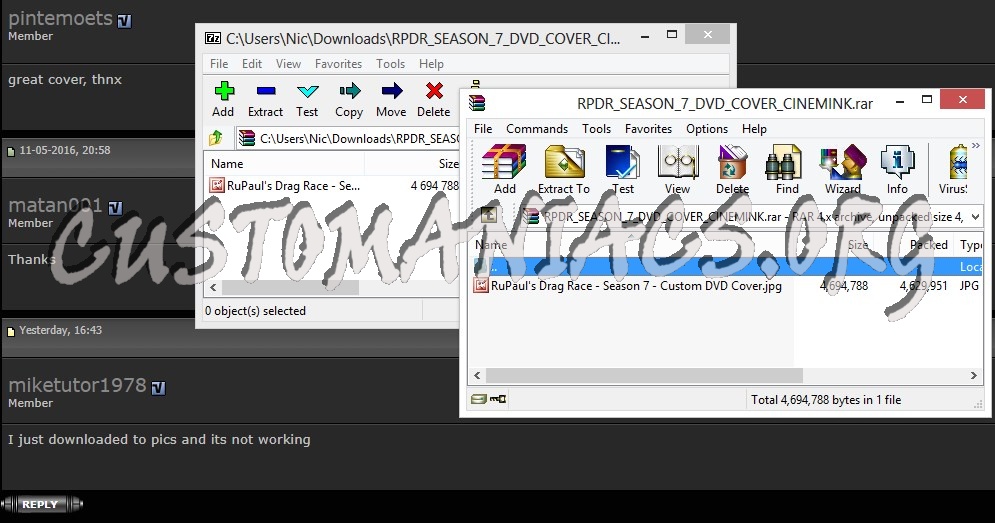Open Help menu in WinRAR window
The height and width of the screenshot is (523, 995).
(754, 129)
